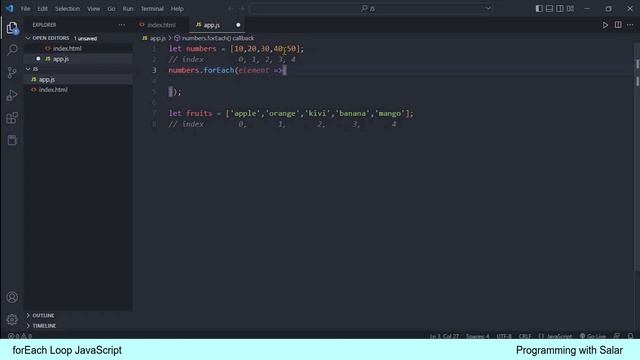This screenshot has height=360, width=640.
Task: Open the notifications bell in status bar
Action: click(x=630, y=336)
